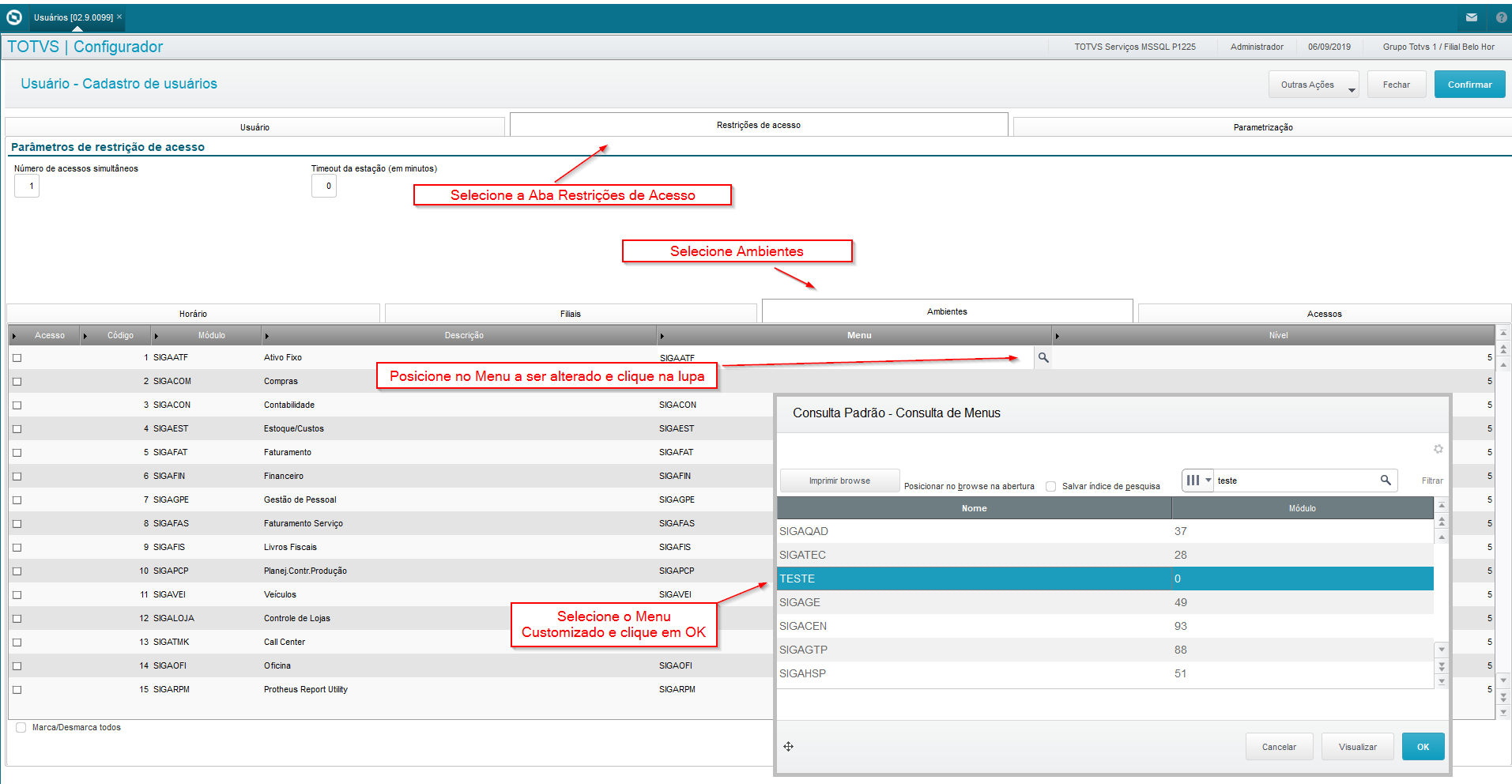
Task: Open the mail envelope icon
Action: pos(1472,17)
